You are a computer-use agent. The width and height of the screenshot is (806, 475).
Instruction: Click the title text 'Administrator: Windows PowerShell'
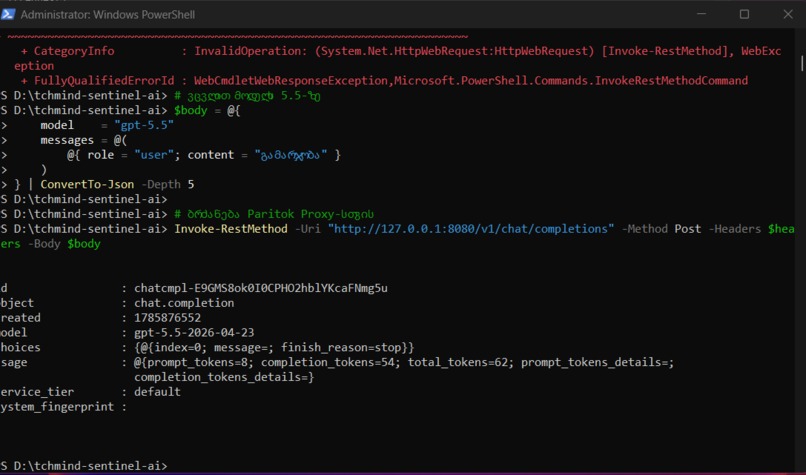click(x=107, y=14)
